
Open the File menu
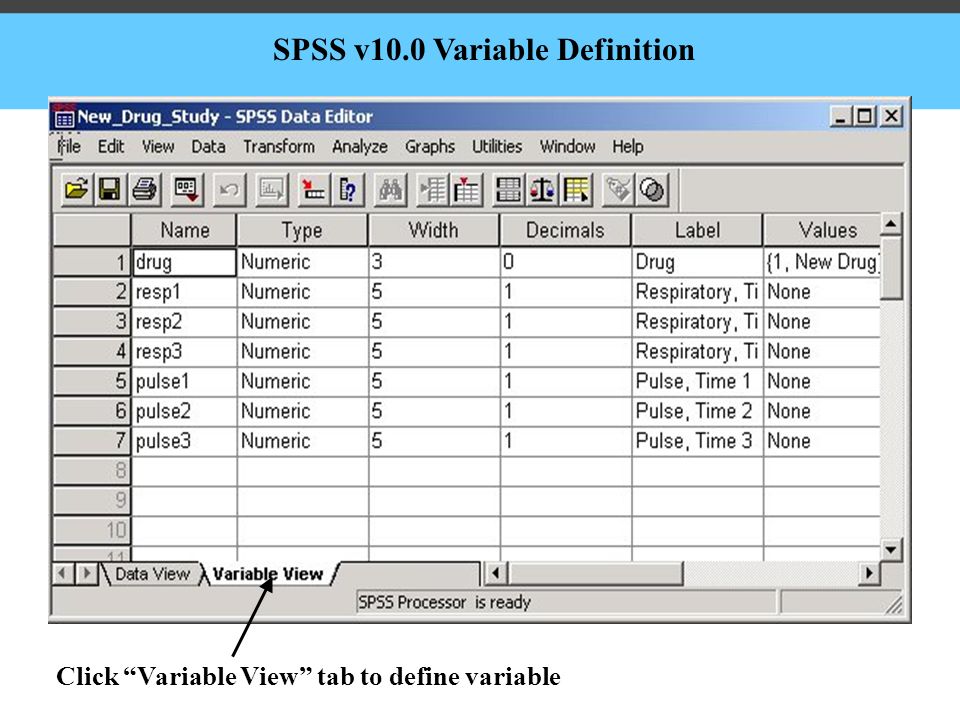tap(69, 147)
